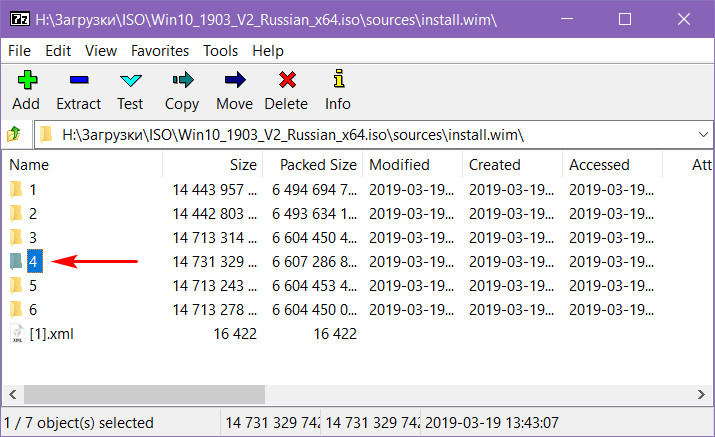Viewport: 715px width, 437px height.
Task: Click the green Add plus icon
Action: click(x=27, y=80)
